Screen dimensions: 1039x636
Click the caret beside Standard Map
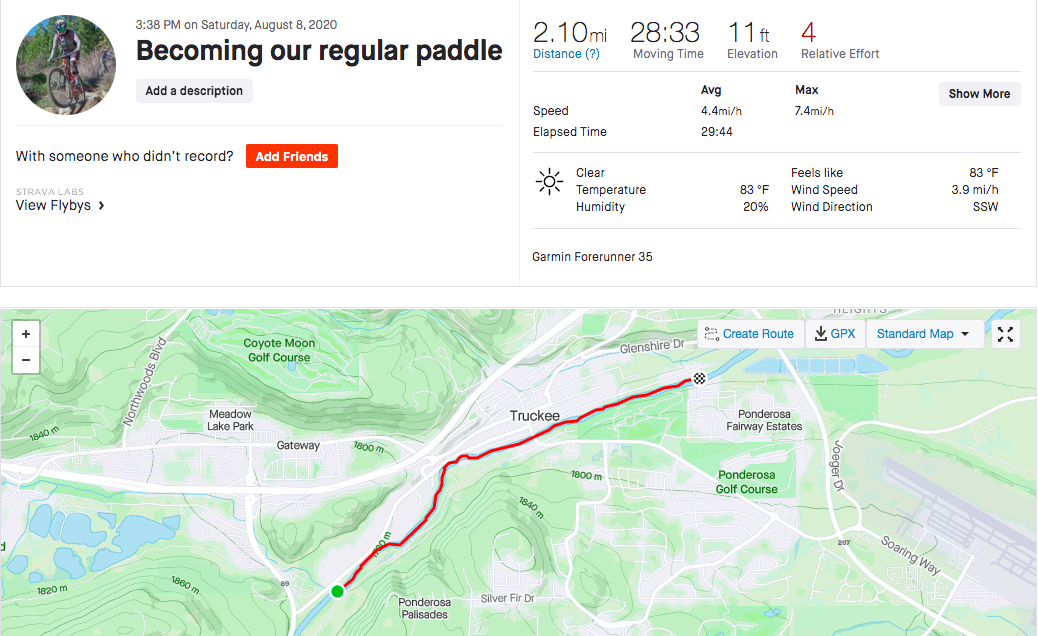point(965,334)
